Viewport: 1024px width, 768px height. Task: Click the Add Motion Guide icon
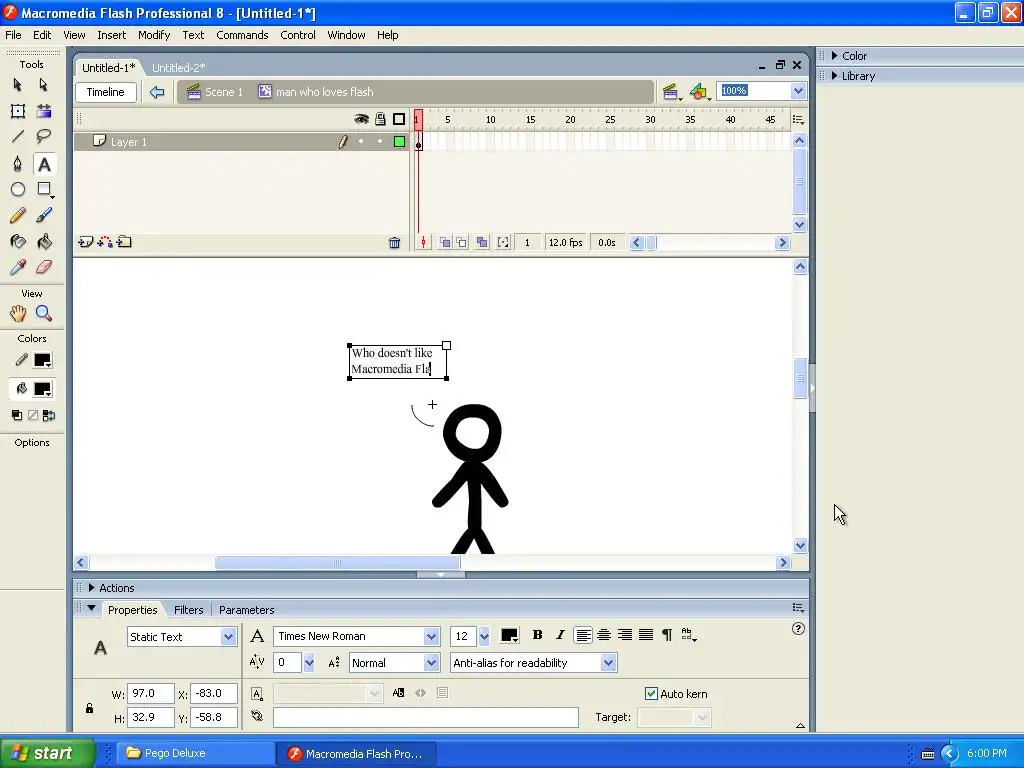(x=104, y=242)
